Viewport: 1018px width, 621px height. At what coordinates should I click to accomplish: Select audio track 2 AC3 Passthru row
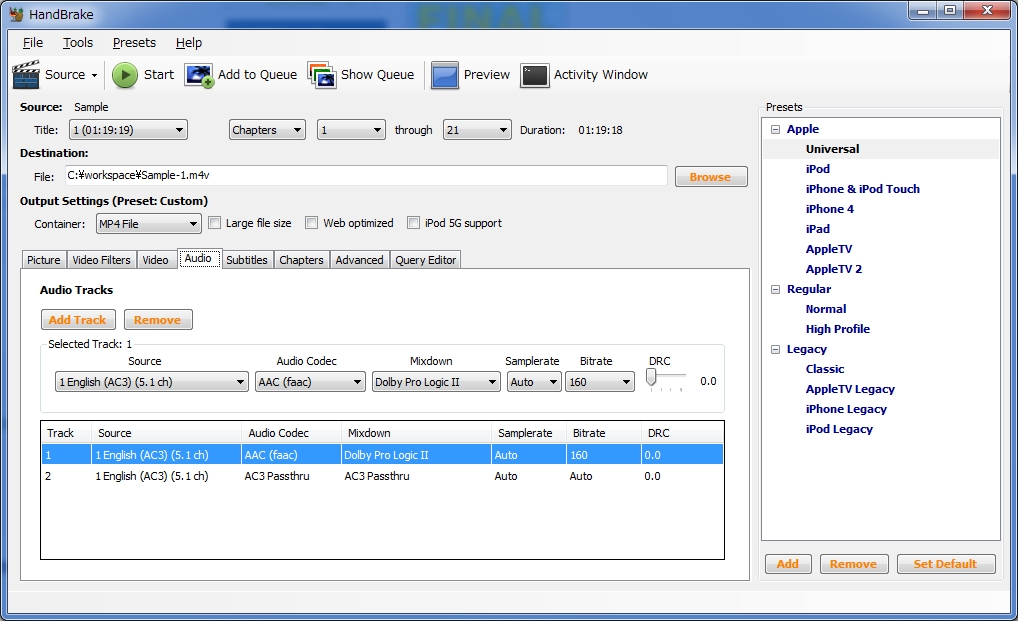(x=382, y=476)
